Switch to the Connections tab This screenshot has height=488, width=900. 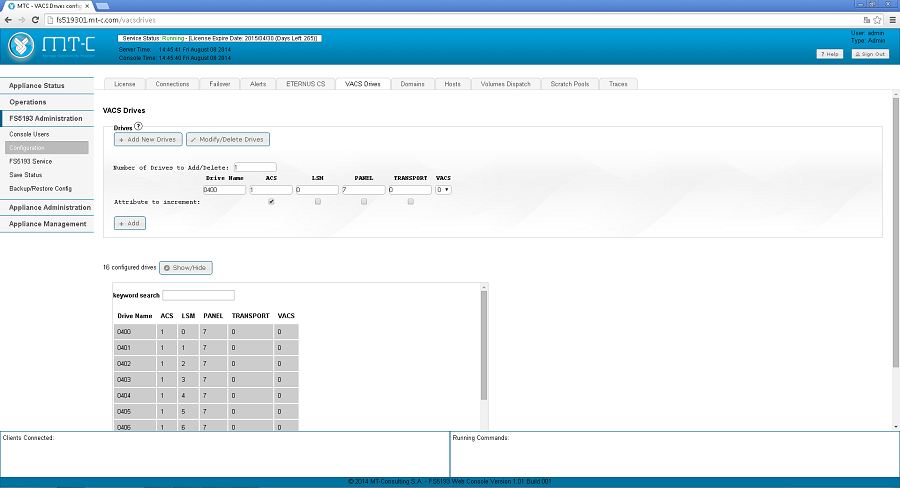pyautogui.click(x=172, y=84)
